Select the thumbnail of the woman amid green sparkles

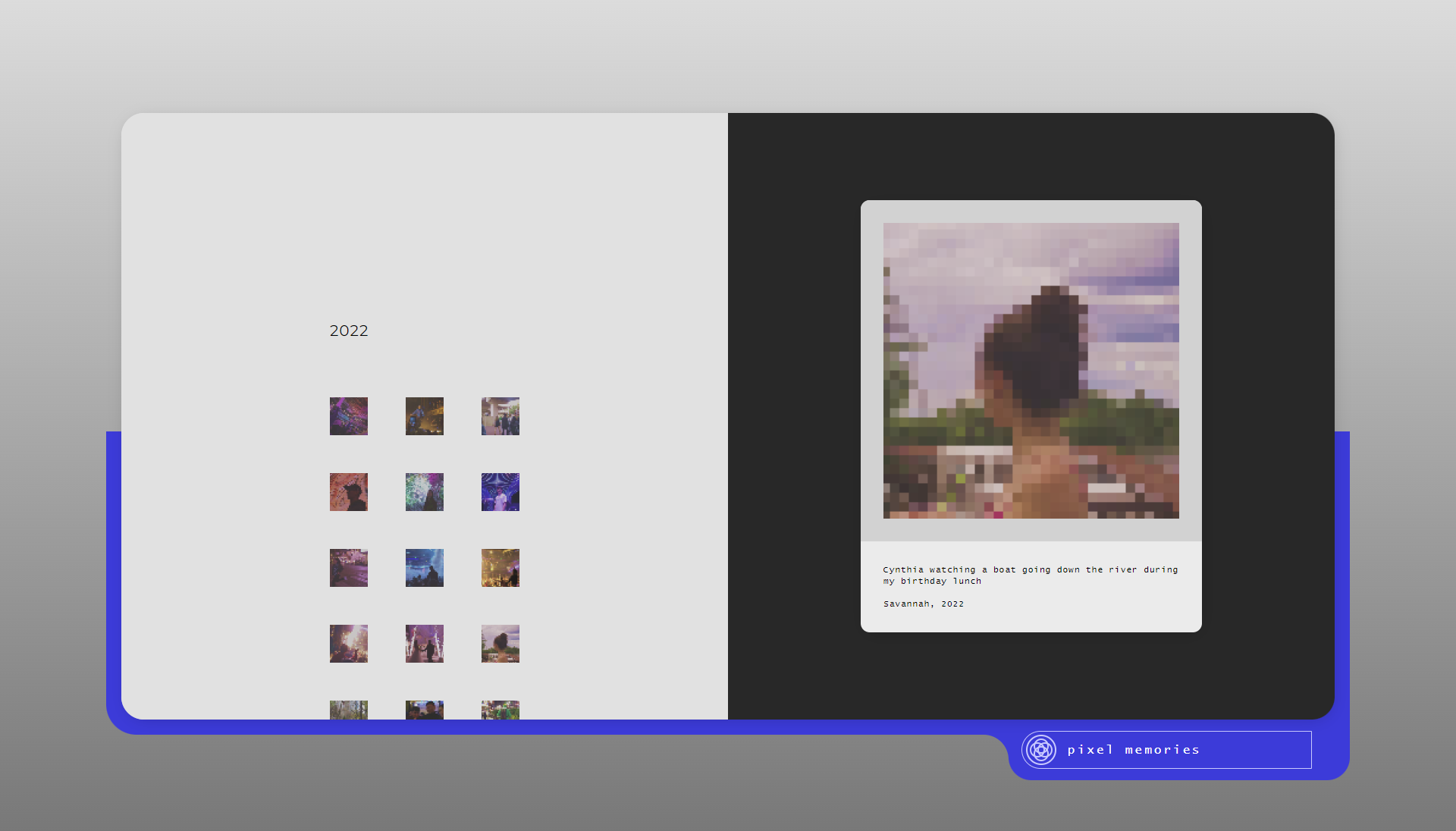point(425,492)
